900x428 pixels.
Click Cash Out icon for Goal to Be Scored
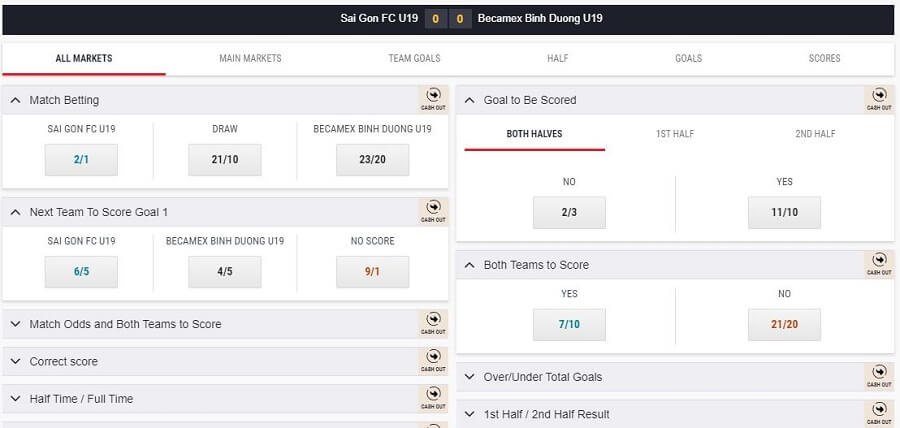point(879,99)
